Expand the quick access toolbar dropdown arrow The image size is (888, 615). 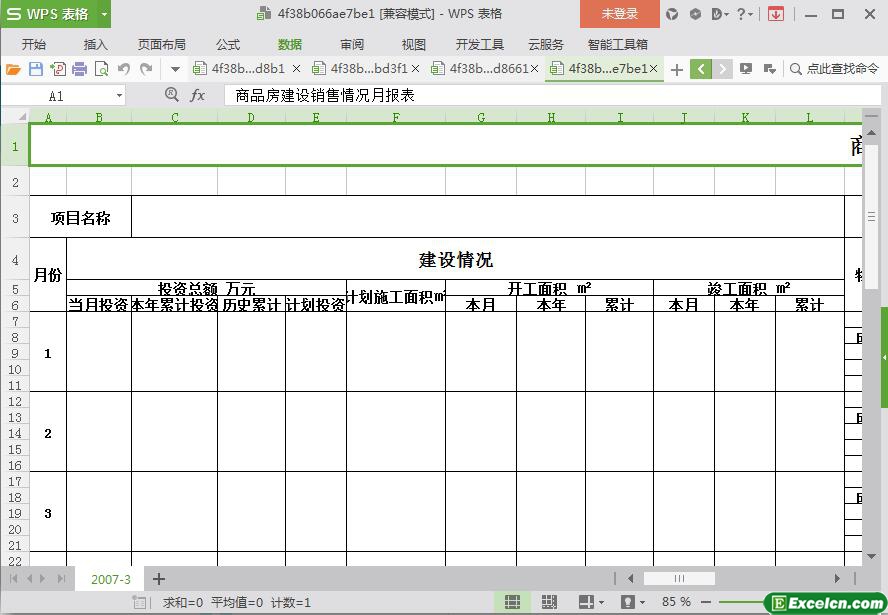click(175, 69)
